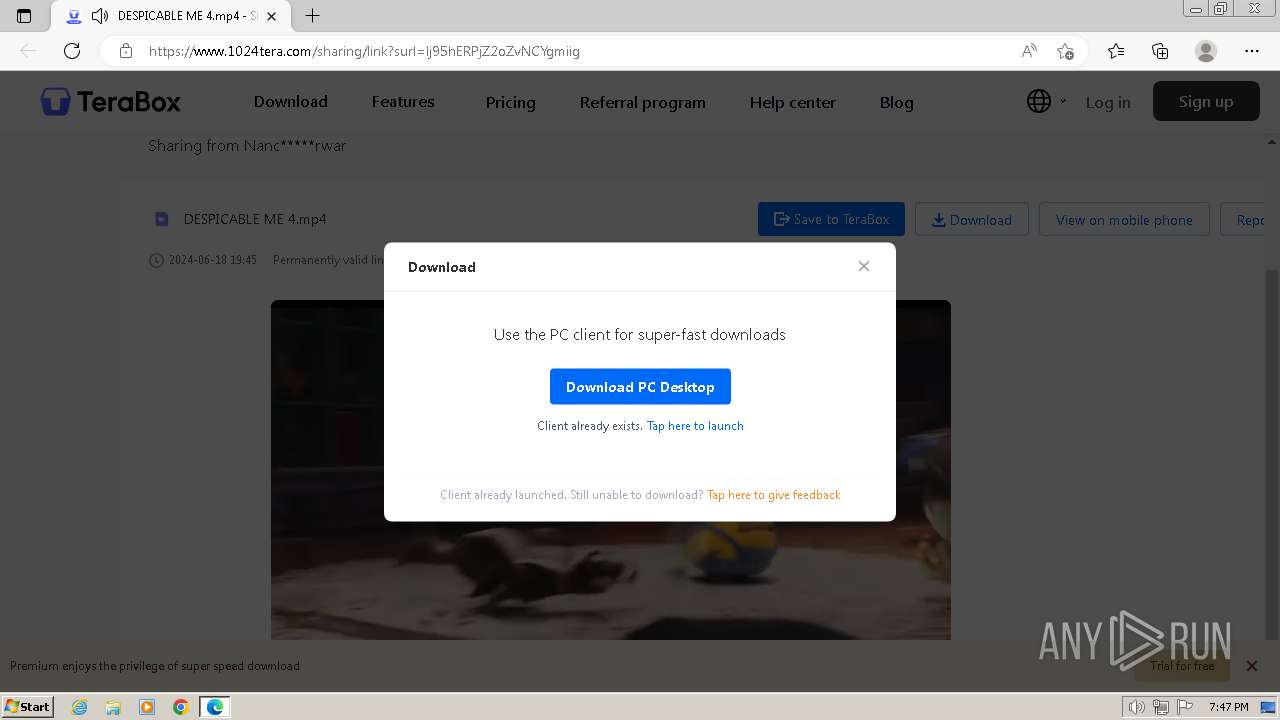1280x720 pixels.
Task: View site information lock icon
Action: 126,51
